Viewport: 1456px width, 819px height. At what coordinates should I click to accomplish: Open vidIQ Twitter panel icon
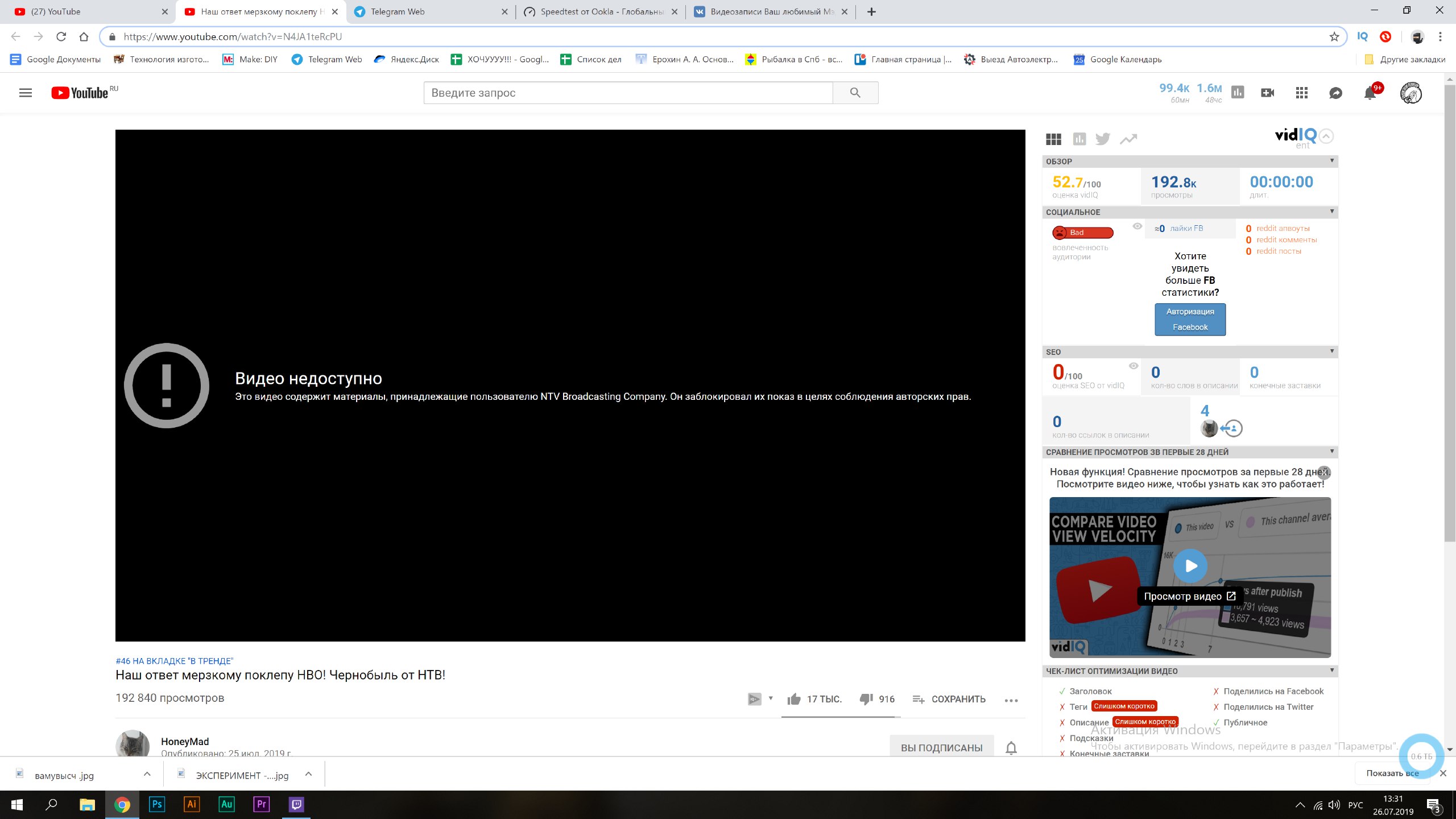1103,139
